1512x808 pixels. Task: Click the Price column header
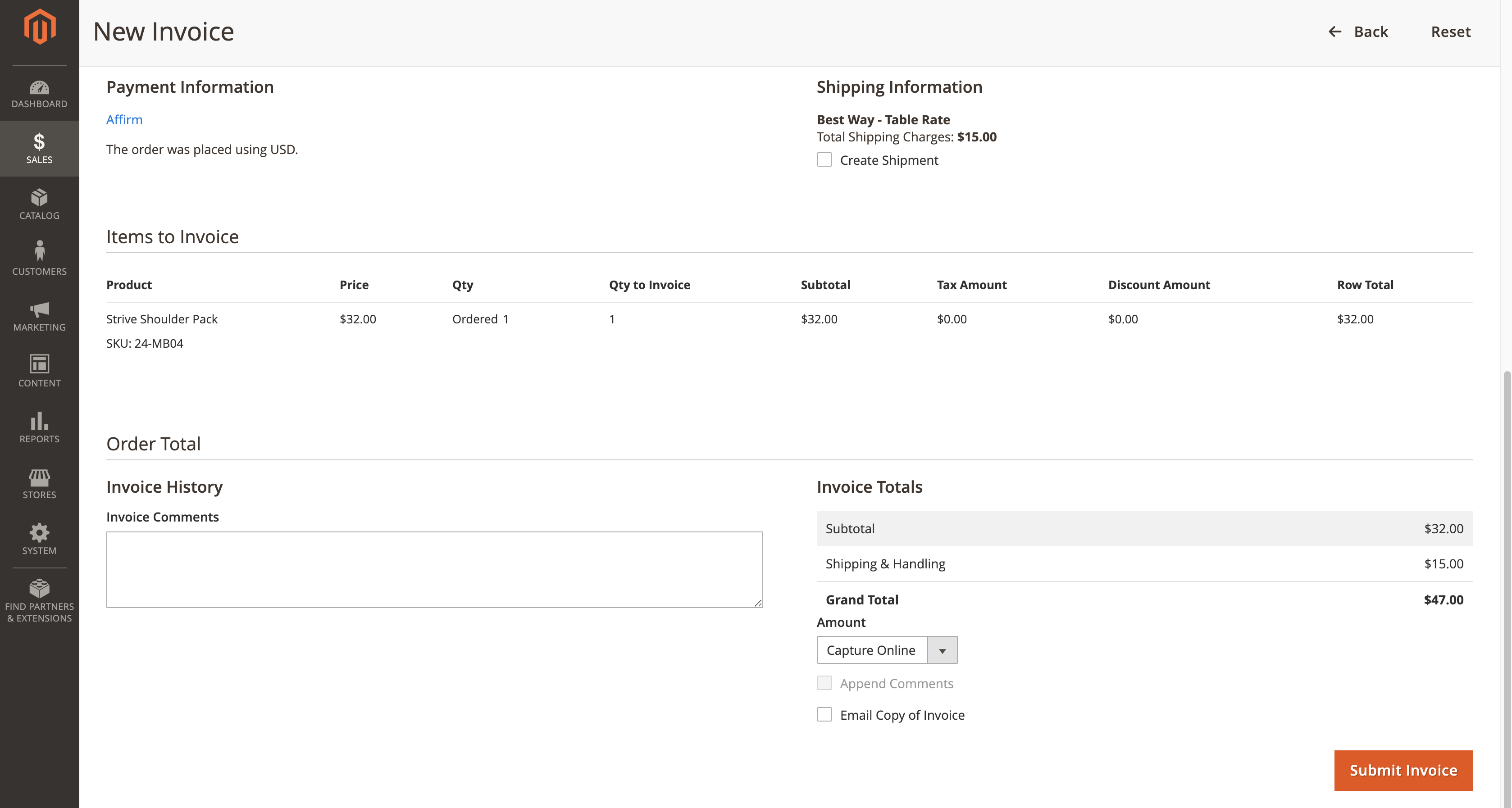tap(354, 285)
